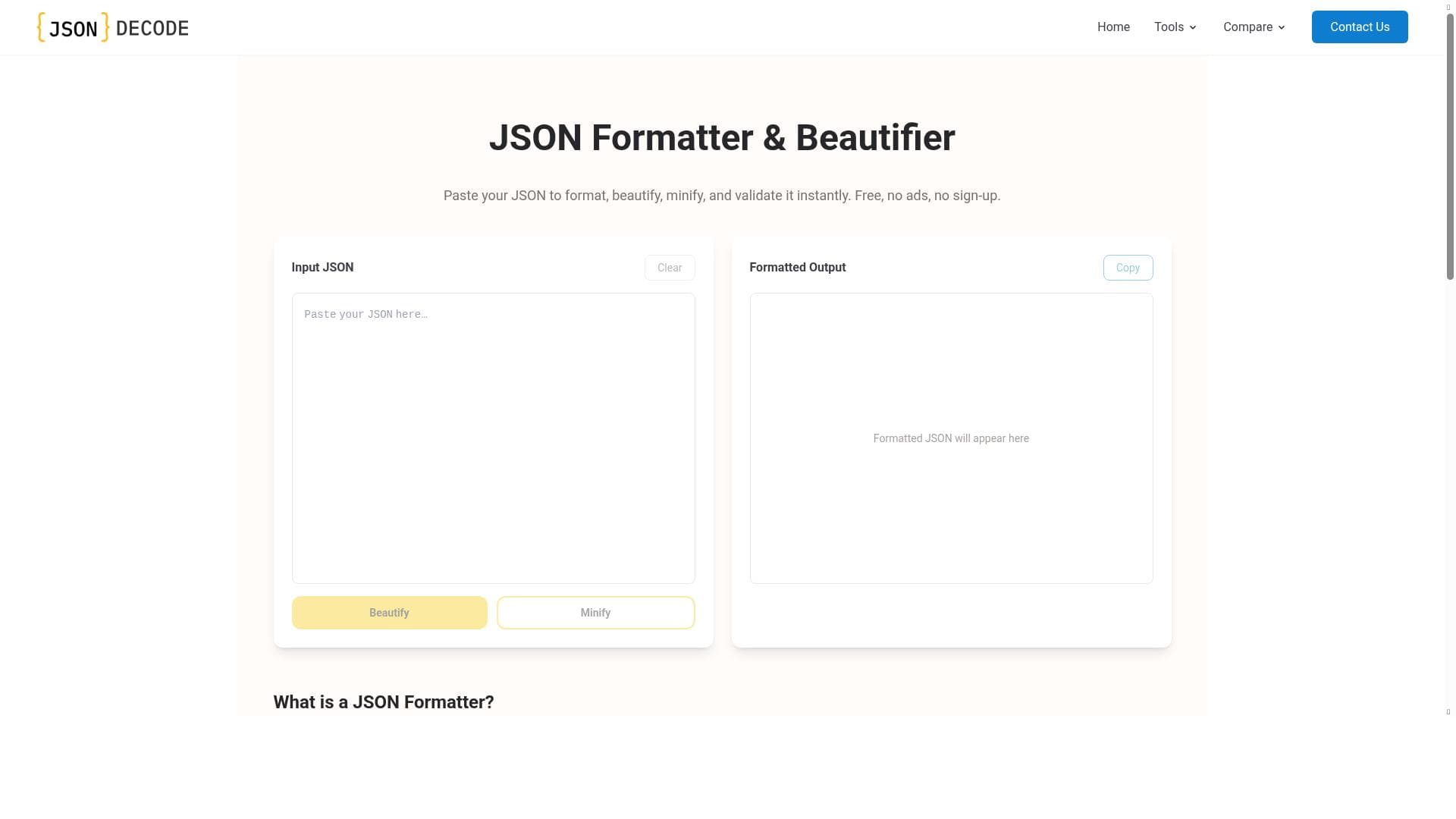Click inside the Formatted Output pane
Viewport: 1456px width, 819px height.
pyautogui.click(x=951, y=438)
